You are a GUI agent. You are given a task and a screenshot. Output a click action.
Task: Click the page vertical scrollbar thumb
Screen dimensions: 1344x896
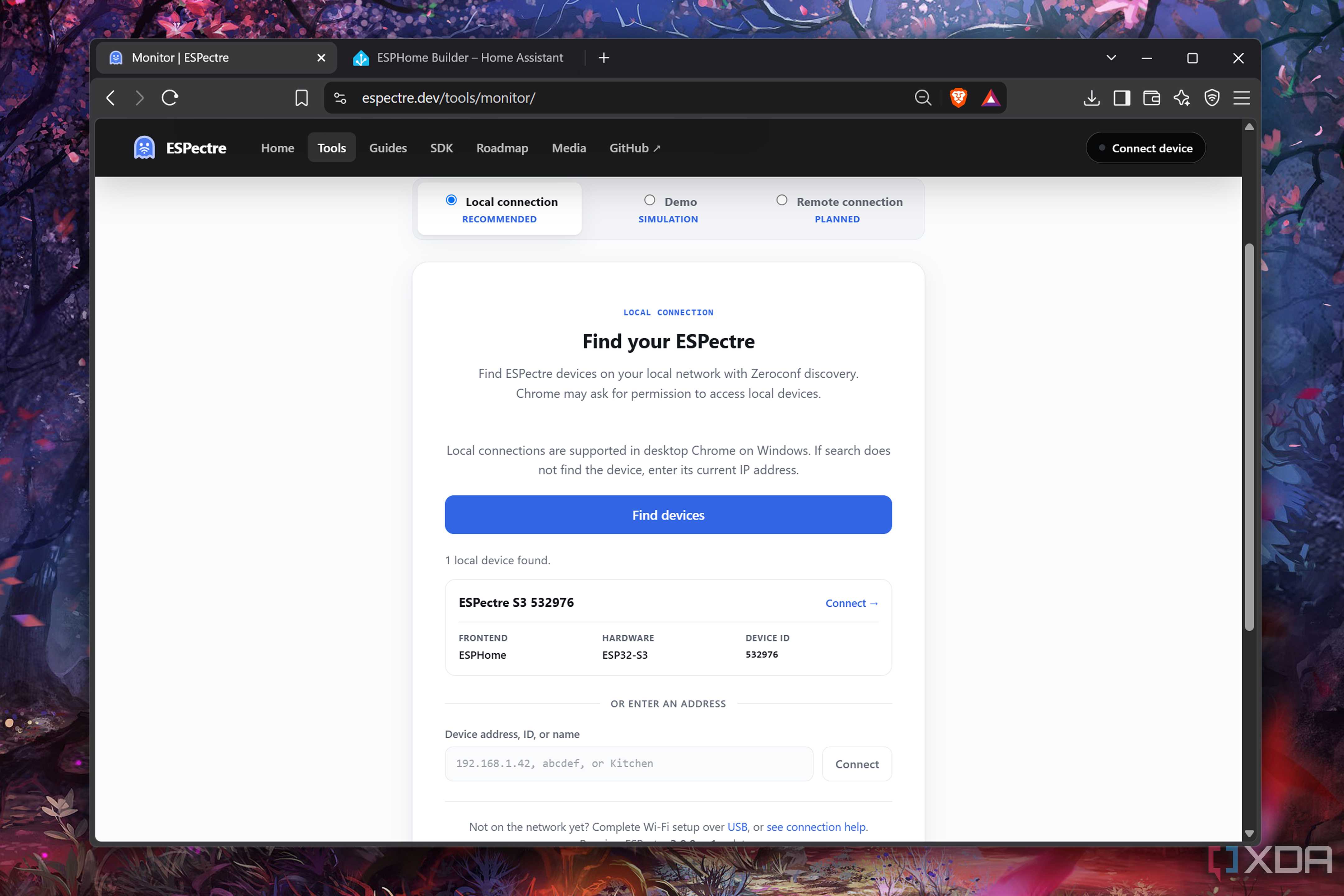1249,438
